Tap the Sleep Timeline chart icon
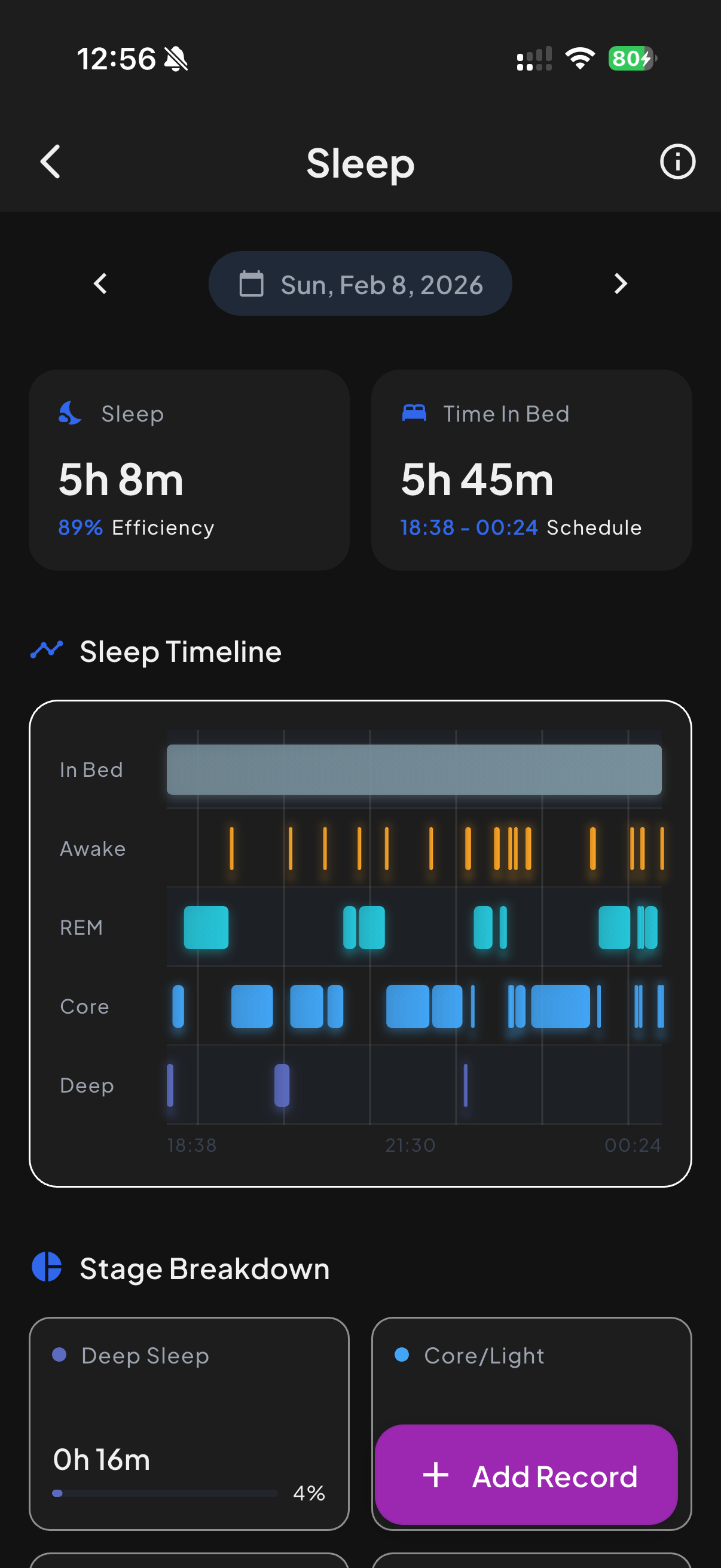Viewport: 721px width, 1568px height. (47, 650)
